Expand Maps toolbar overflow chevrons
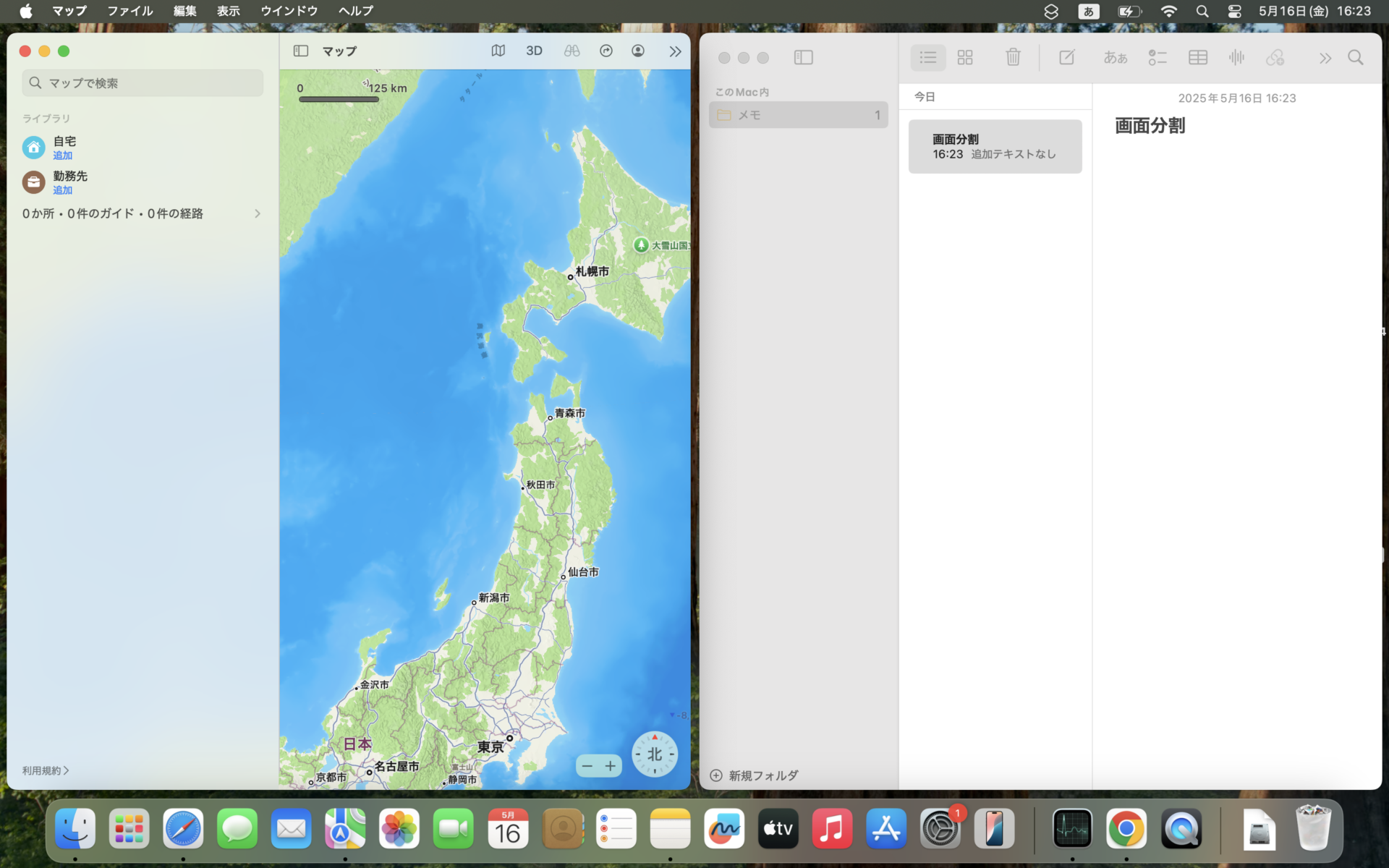Image resolution: width=1389 pixels, height=868 pixels. click(x=675, y=51)
